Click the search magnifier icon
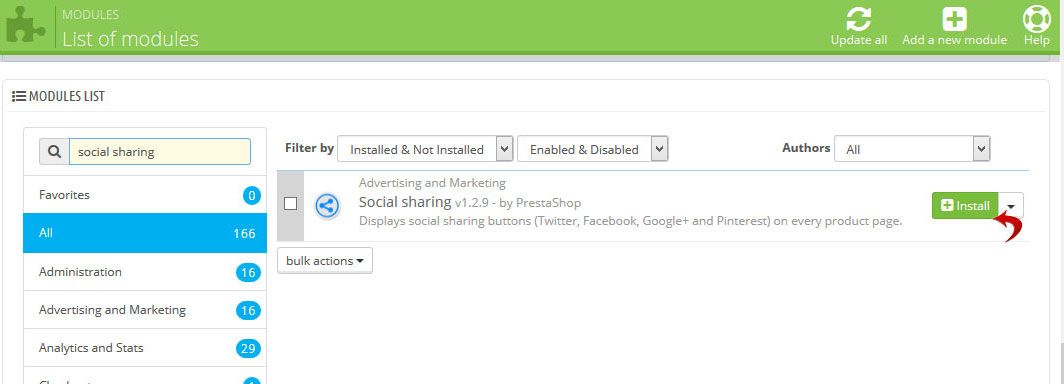The width and height of the screenshot is (1064, 384). coord(54,152)
